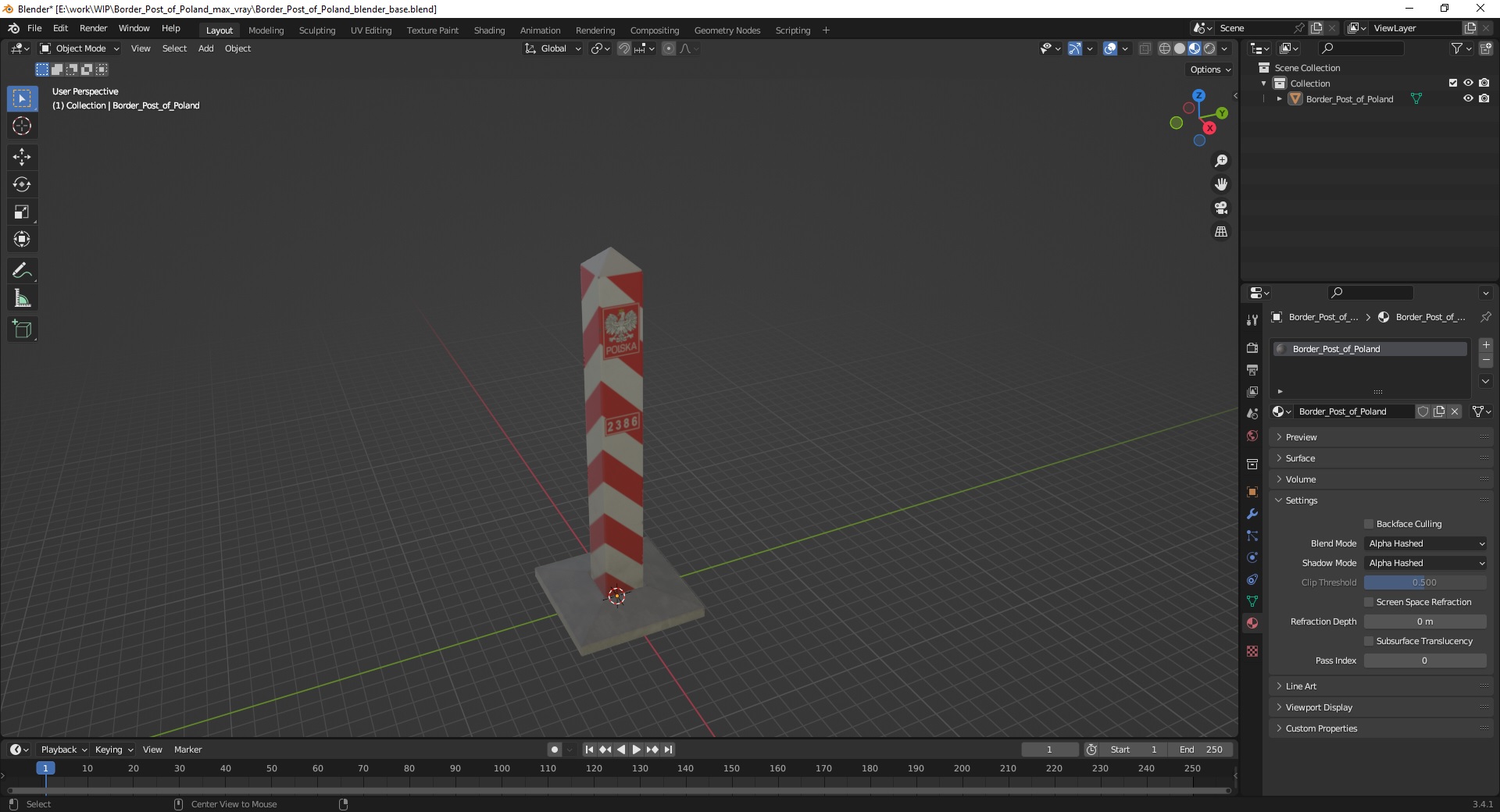1500x812 pixels.
Task: Adjust Clip Threshold slider
Action: [1425, 582]
